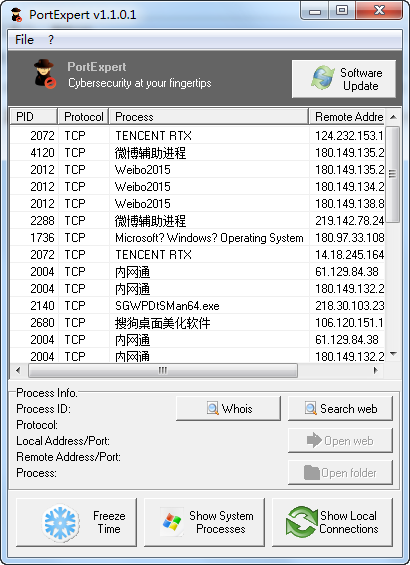
Task: Click the snowflake Freeze Time icon
Action: click(x=61, y=522)
